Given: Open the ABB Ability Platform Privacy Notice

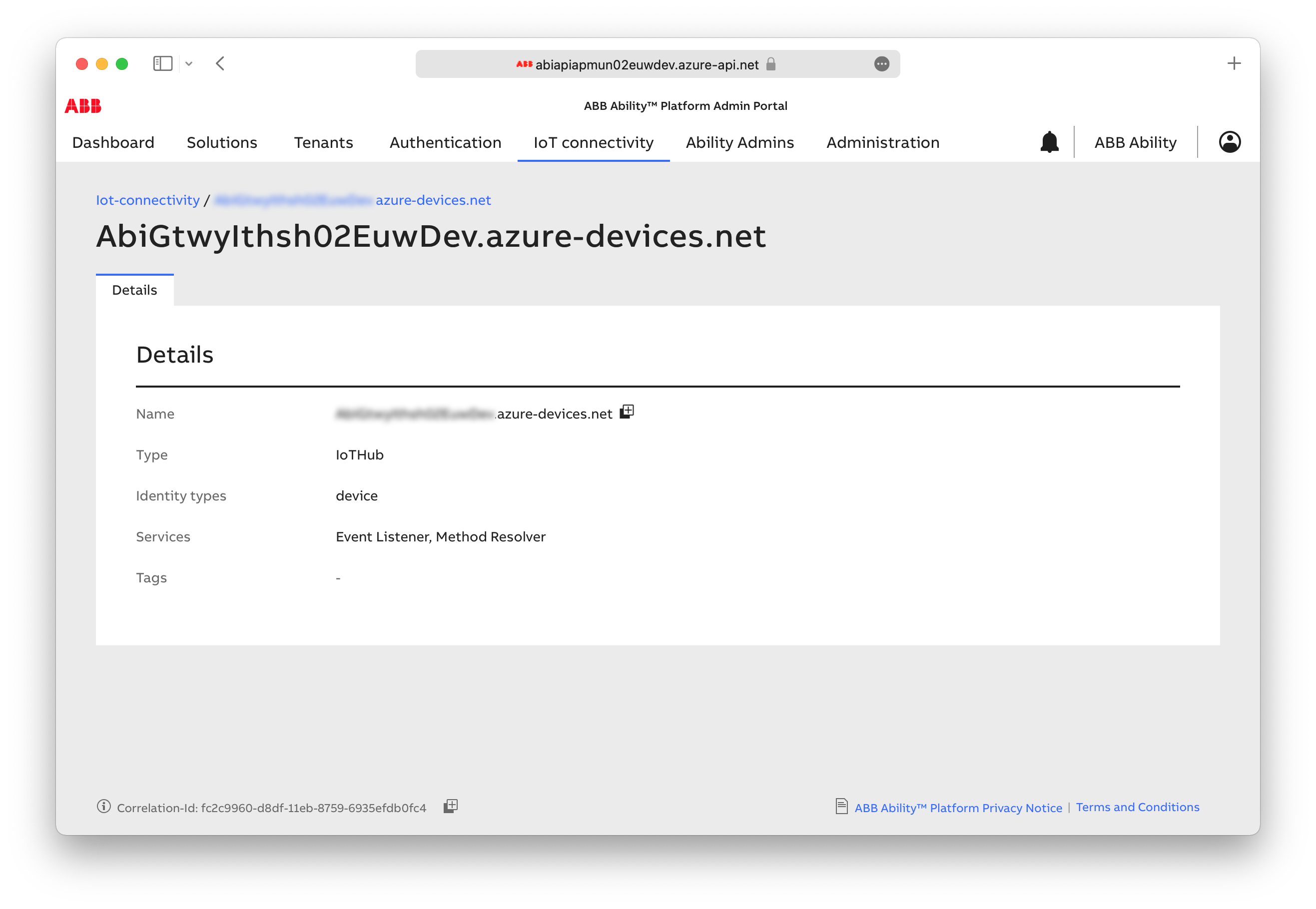Looking at the screenshot, I should pyautogui.click(x=958, y=807).
